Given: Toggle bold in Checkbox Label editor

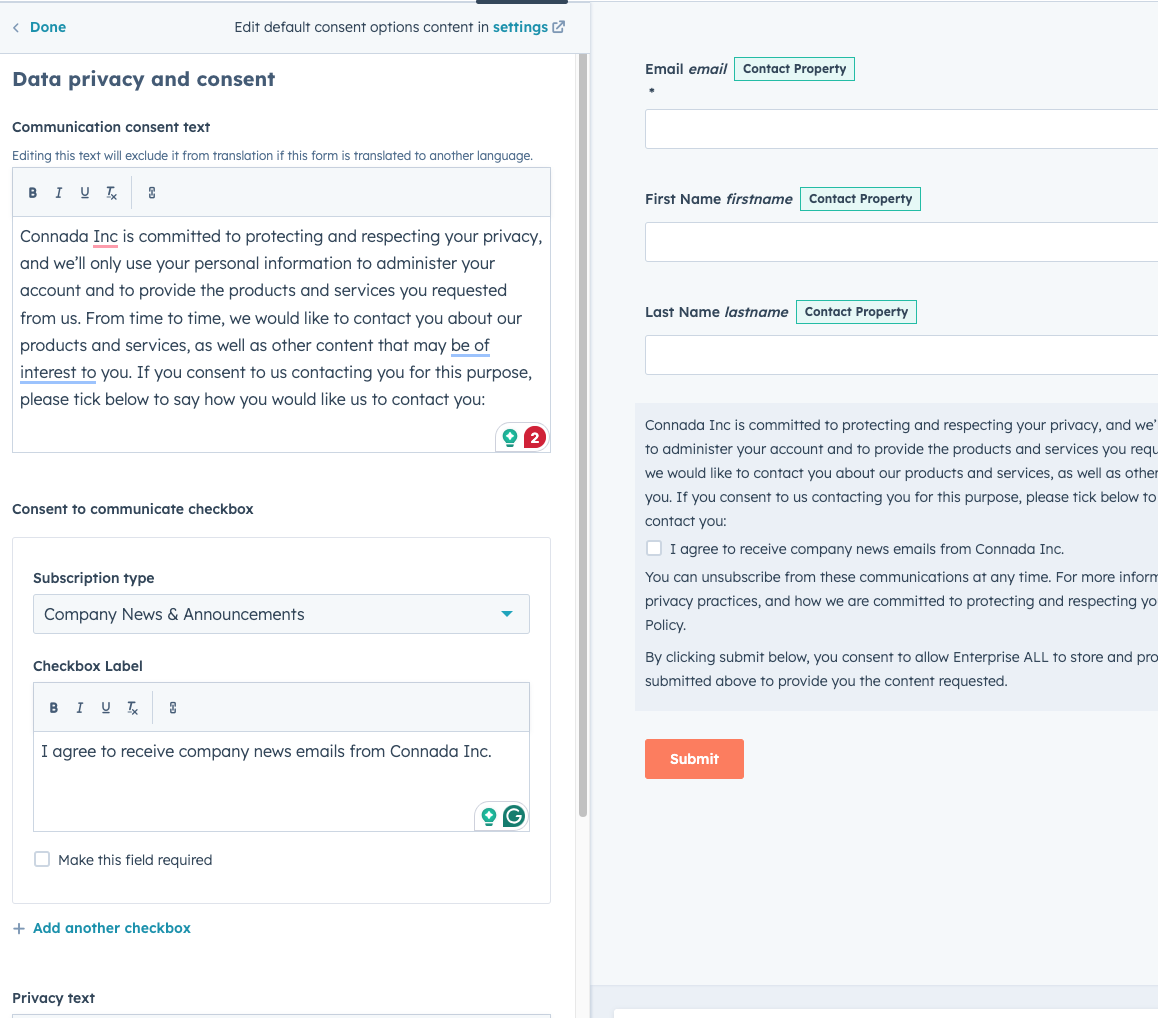Looking at the screenshot, I should pyautogui.click(x=54, y=708).
